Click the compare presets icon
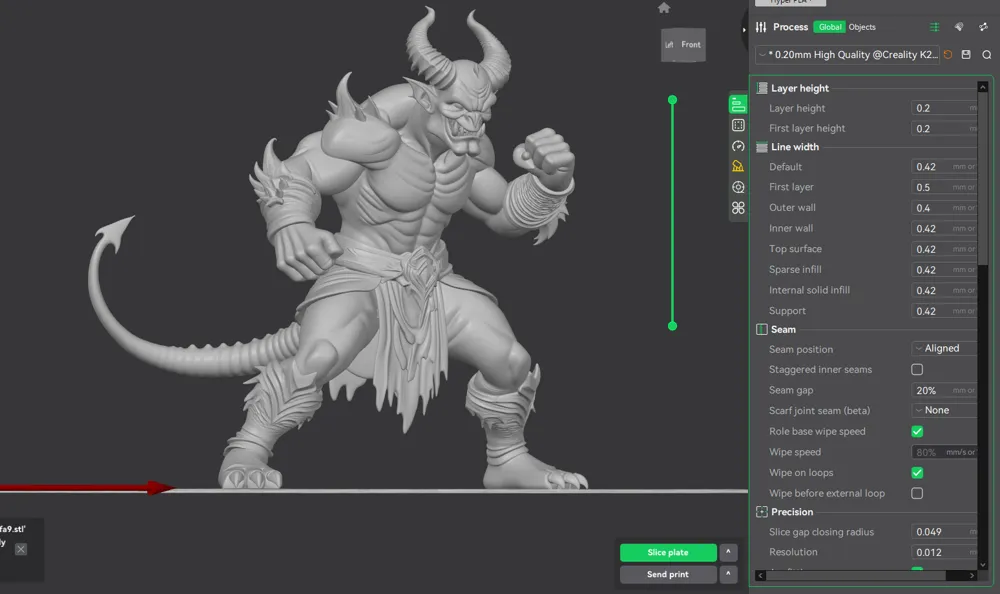Image resolution: width=1000 pixels, height=594 pixels. 959,27
